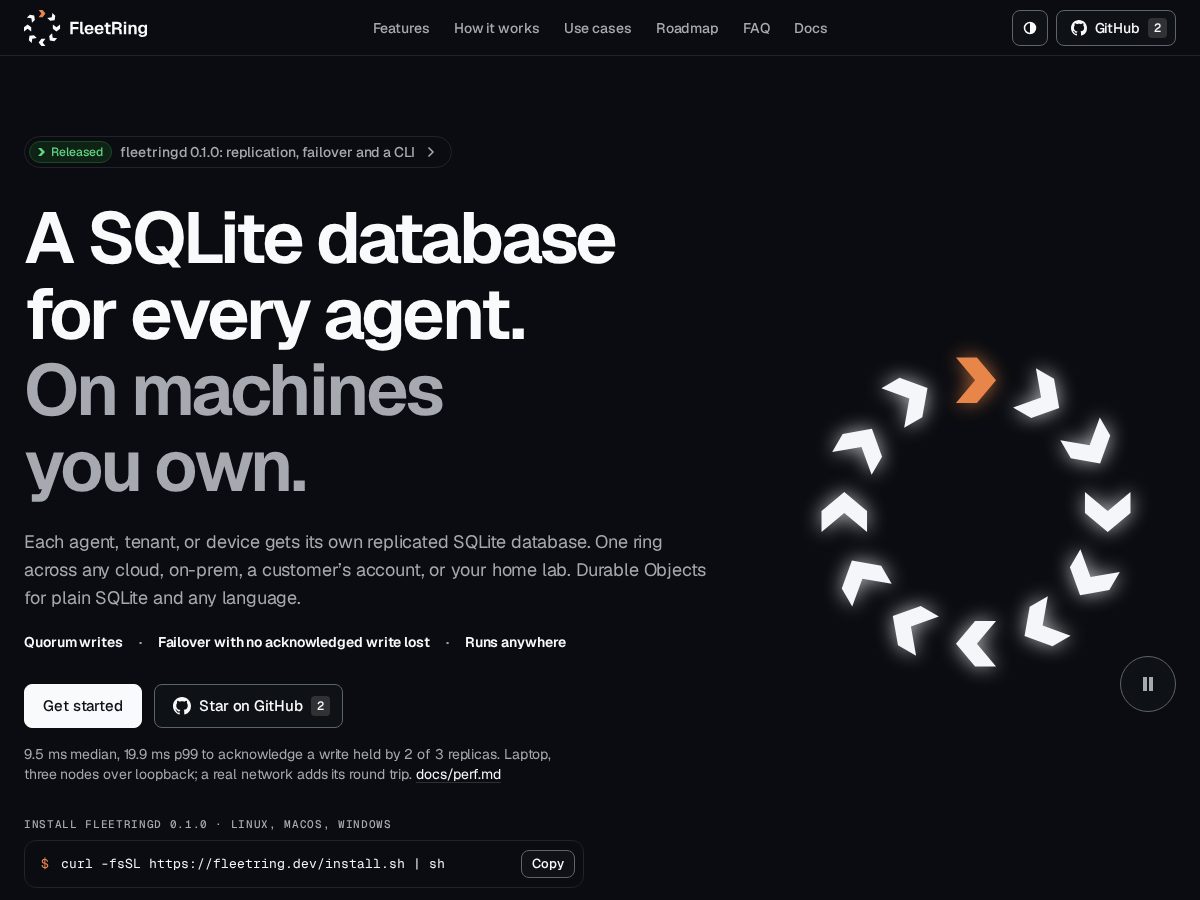Click the GitHub octocat icon in Star button
Image resolution: width=1200 pixels, height=900 pixels.
182,706
